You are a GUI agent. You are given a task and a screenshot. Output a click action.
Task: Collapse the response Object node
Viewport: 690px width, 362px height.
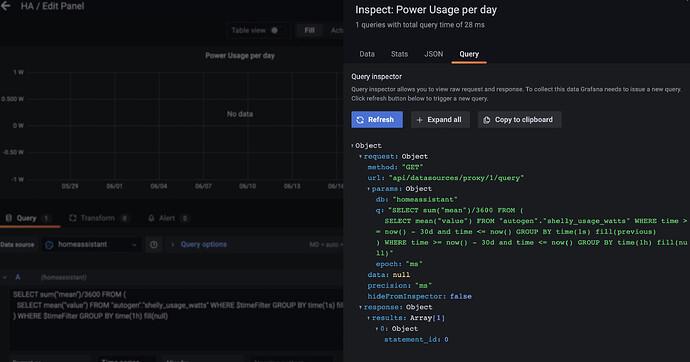[360, 307]
